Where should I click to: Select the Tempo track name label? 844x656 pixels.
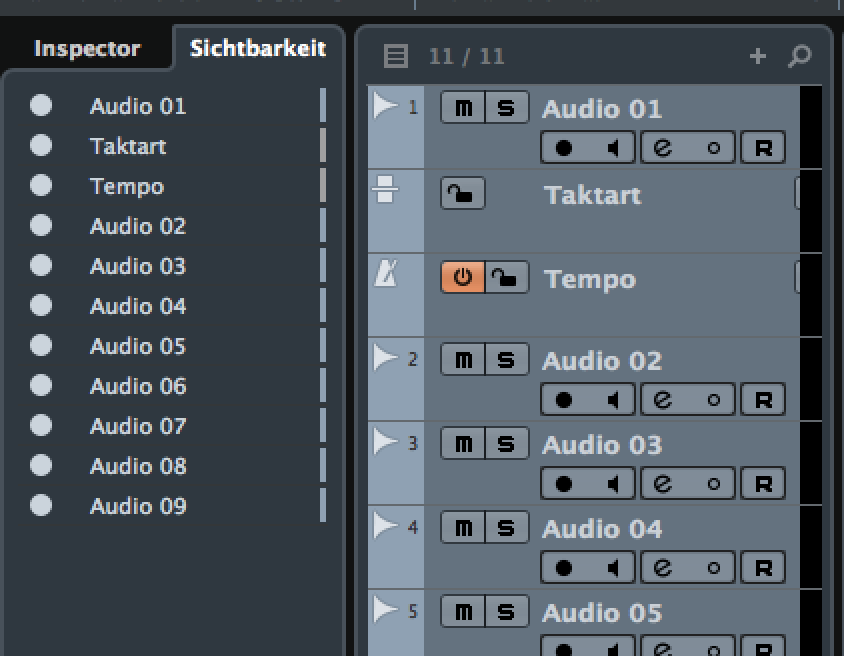tap(590, 279)
